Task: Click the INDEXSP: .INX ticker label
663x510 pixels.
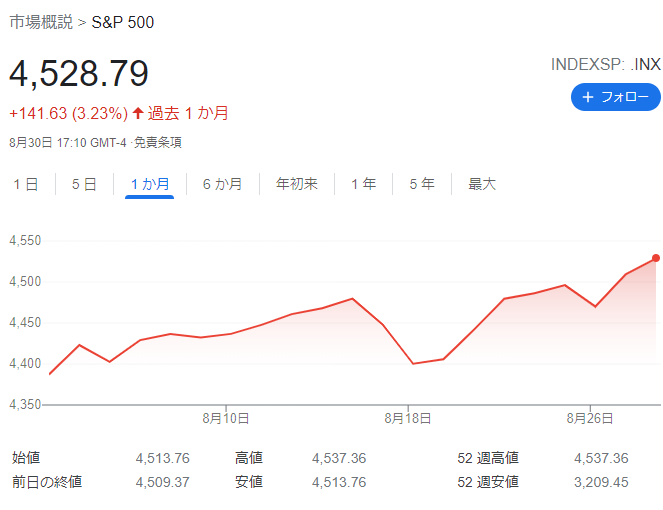Action: [605, 64]
